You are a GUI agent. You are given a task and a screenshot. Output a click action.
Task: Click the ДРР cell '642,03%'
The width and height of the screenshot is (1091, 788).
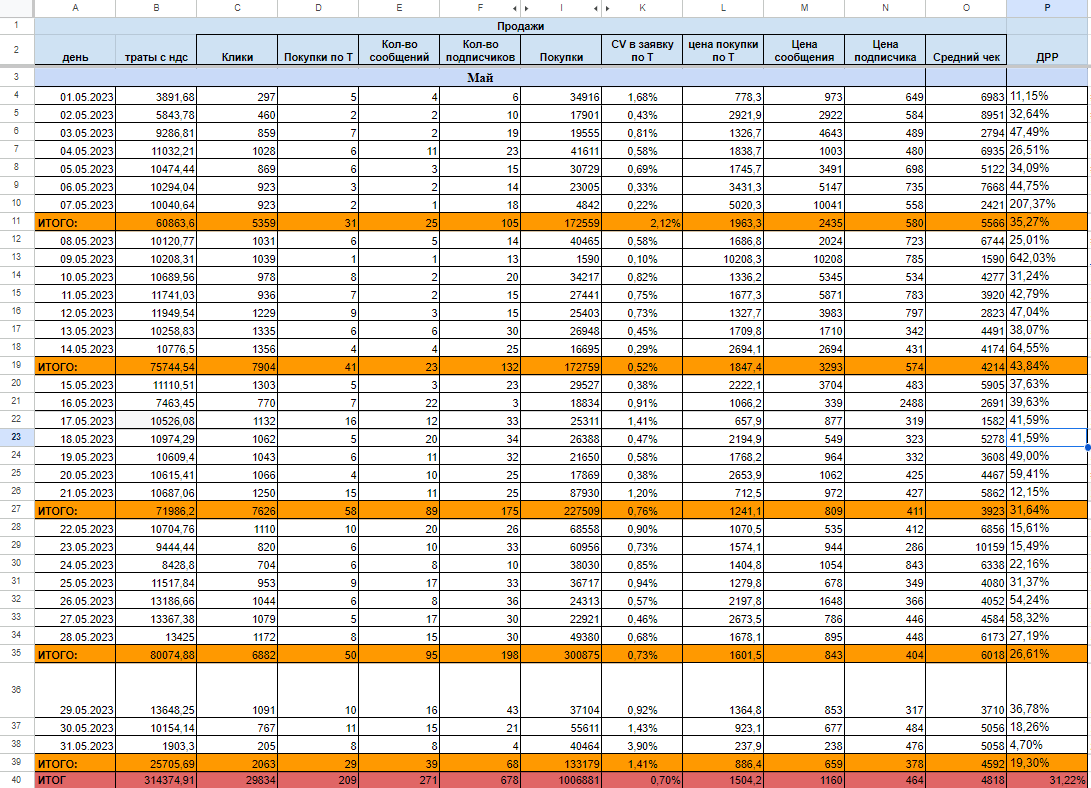(1047, 258)
